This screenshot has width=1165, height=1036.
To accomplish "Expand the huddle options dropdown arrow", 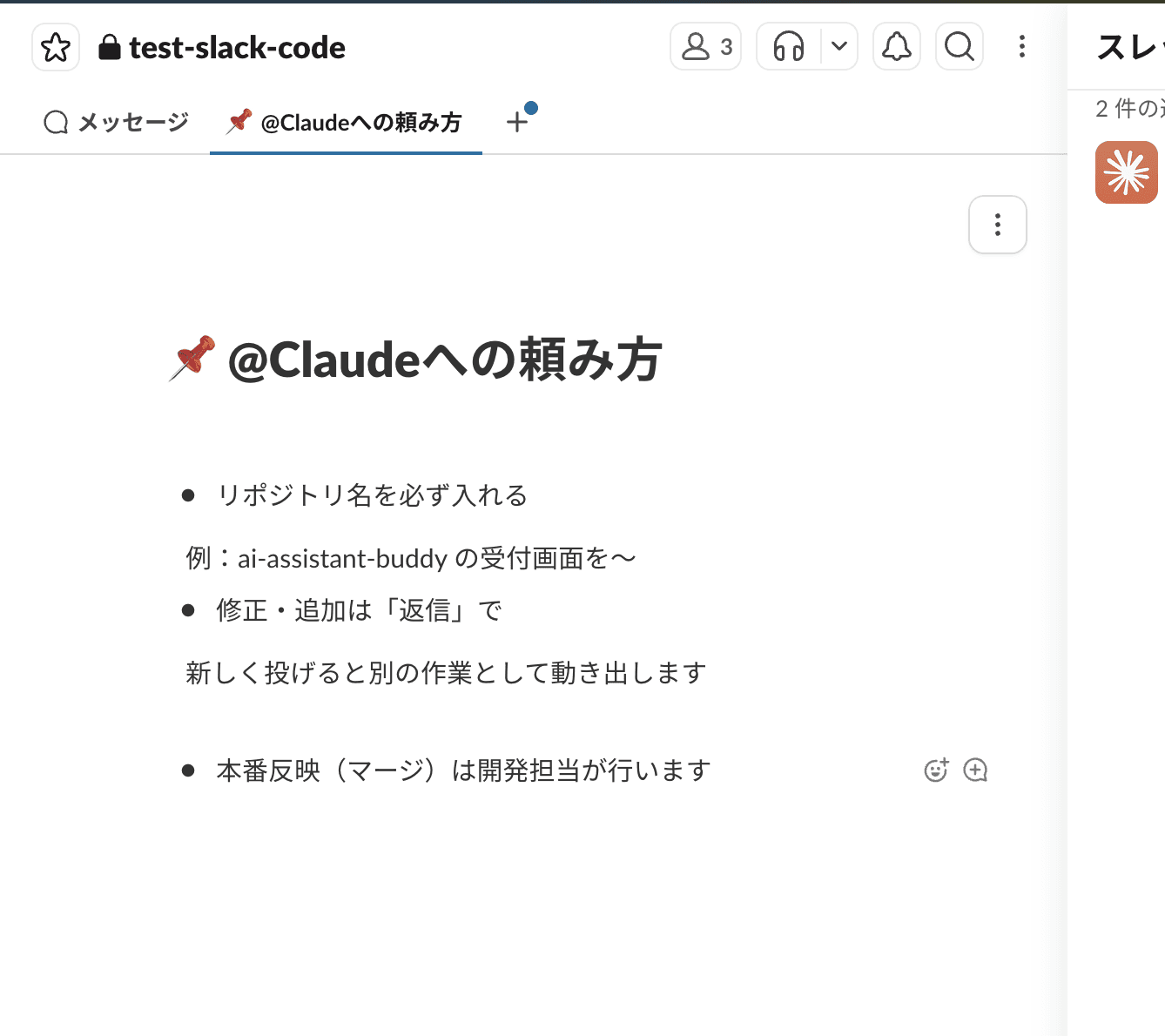I will tap(839, 46).
